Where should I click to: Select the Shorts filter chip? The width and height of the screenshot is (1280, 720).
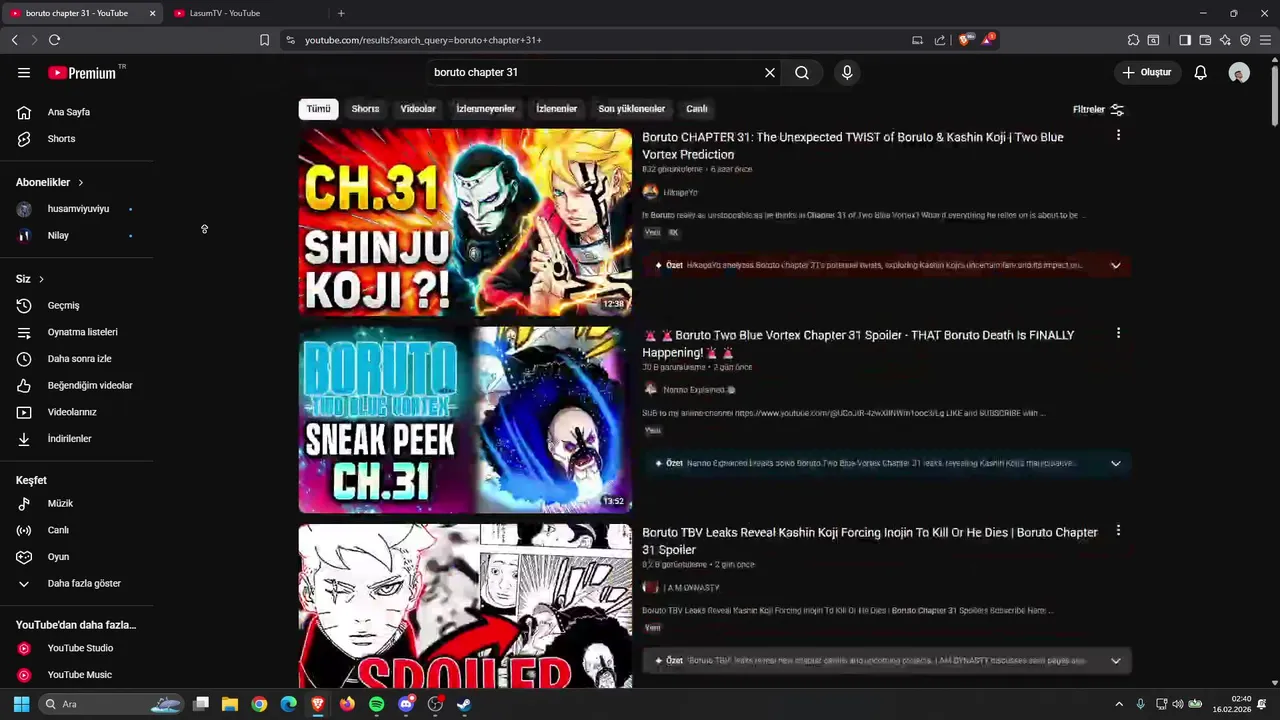(365, 109)
